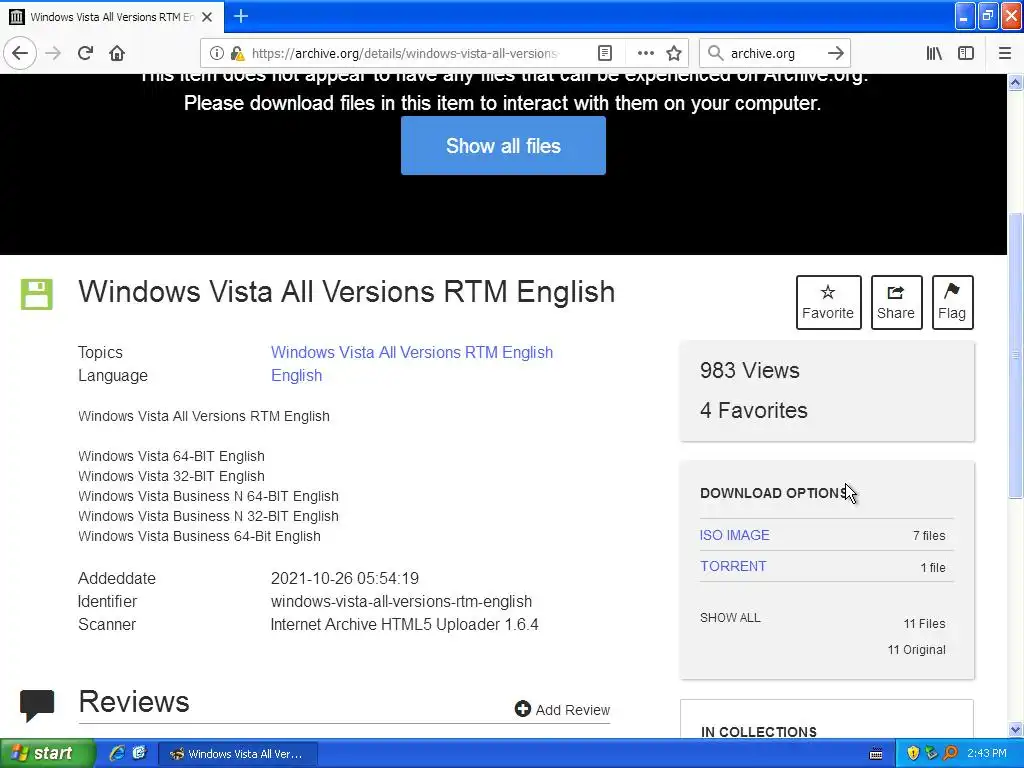Image resolution: width=1024 pixels, height=768 pixels.
Task: Reload the current page
Action: pyautogui.click(x=86, y=53)
